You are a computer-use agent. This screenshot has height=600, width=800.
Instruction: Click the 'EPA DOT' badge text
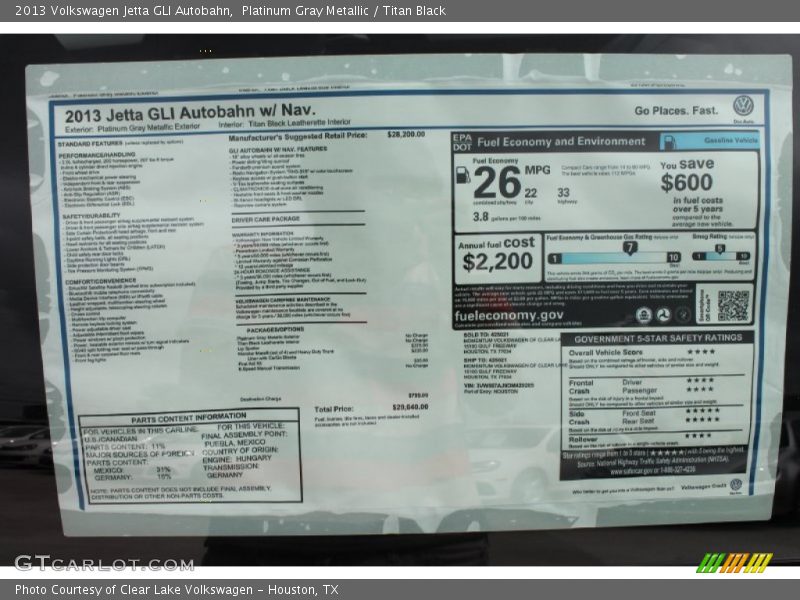(462, 142)
